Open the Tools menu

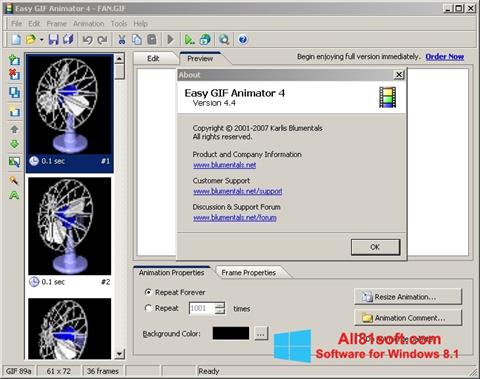pos(119,24)
